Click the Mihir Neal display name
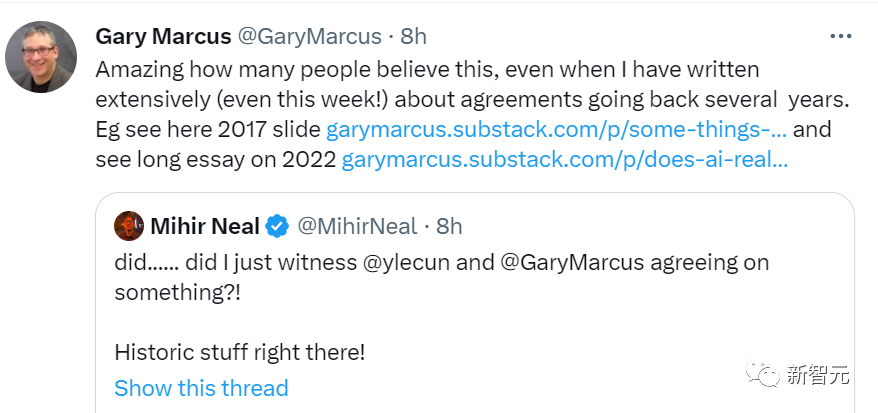This screenshot has width=878, height=413. coord(205,226)
